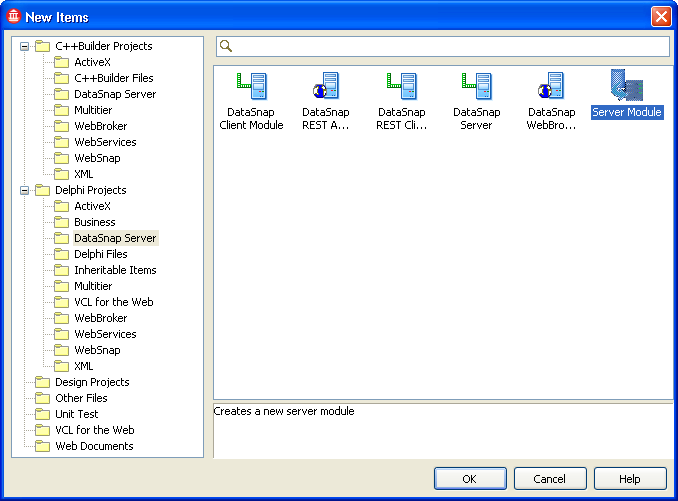Select Multitier under C++Builder Projects
The width and height of the screenshot is (678, 501).
tap(93, 110)
